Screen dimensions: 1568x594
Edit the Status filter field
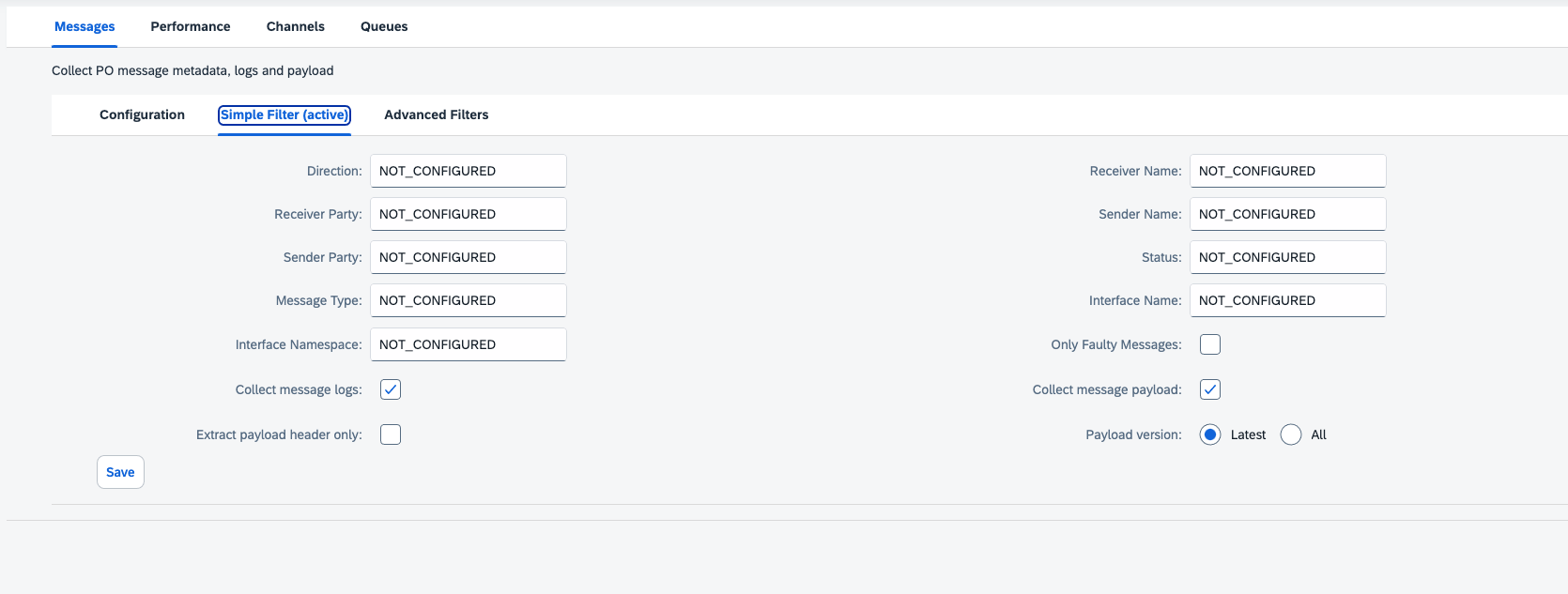coord(1287,257)
